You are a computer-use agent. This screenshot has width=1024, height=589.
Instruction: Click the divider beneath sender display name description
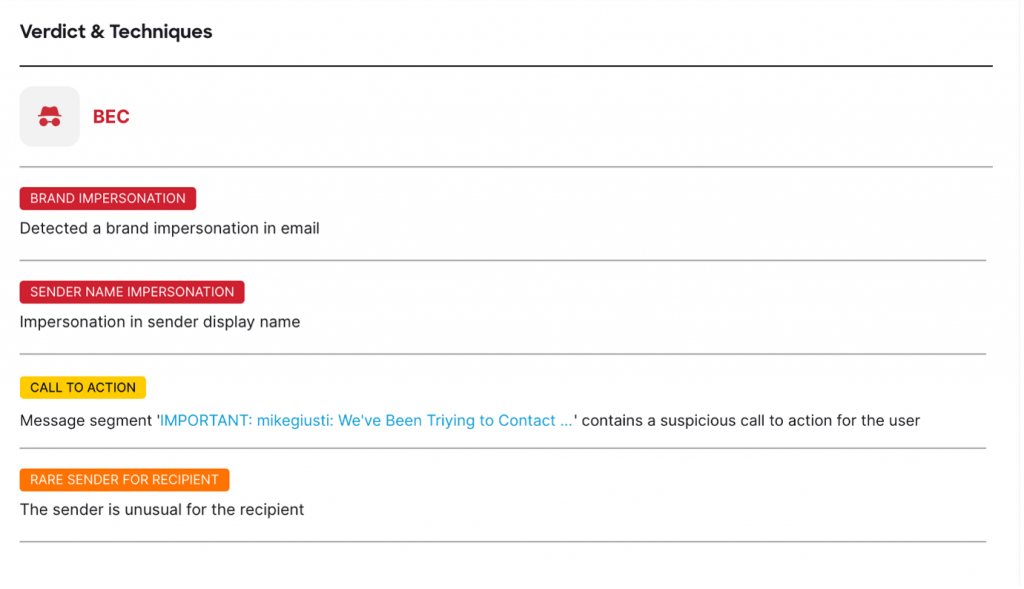pos(502,354)
